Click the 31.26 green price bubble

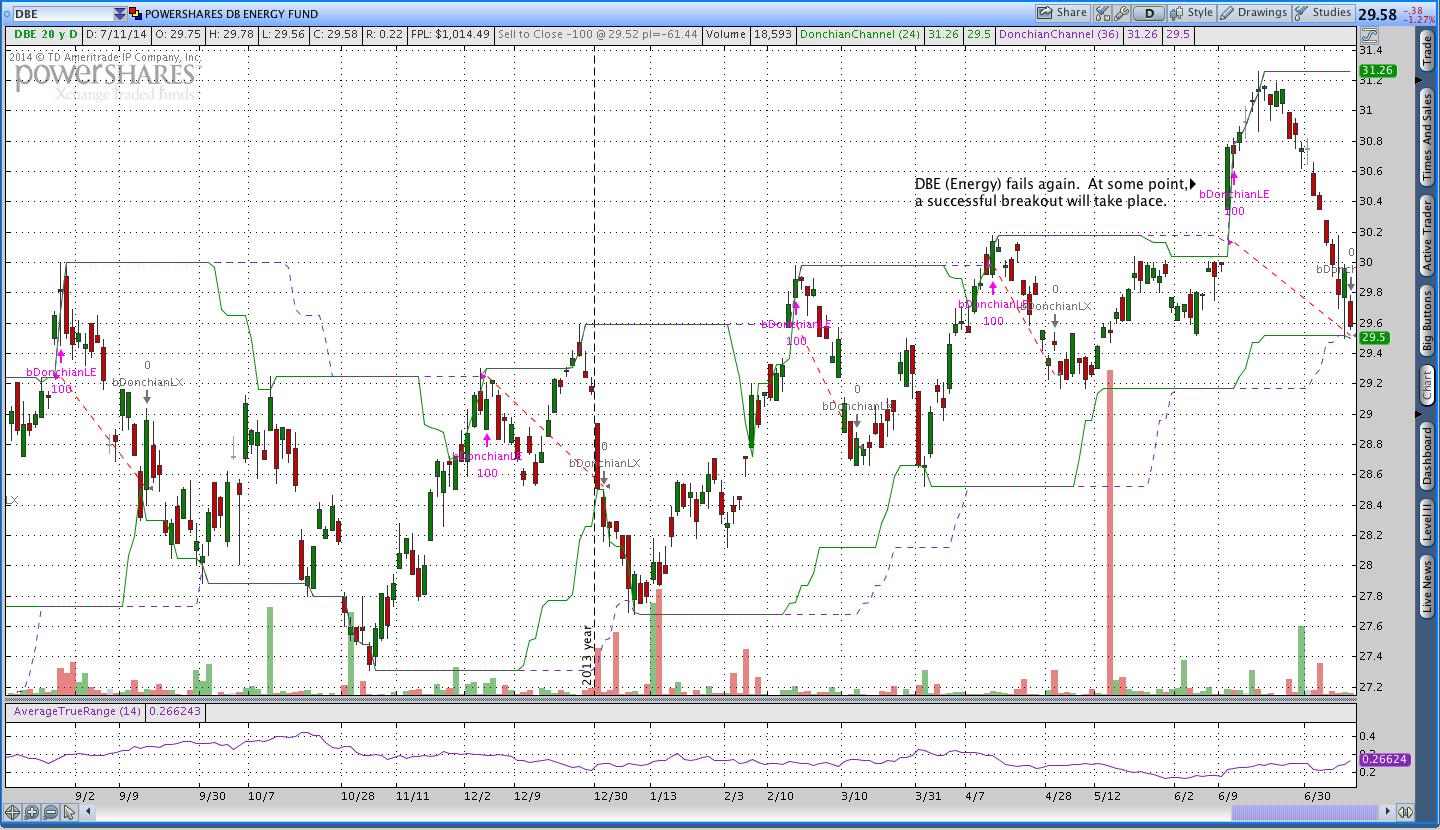point(1377,70)
